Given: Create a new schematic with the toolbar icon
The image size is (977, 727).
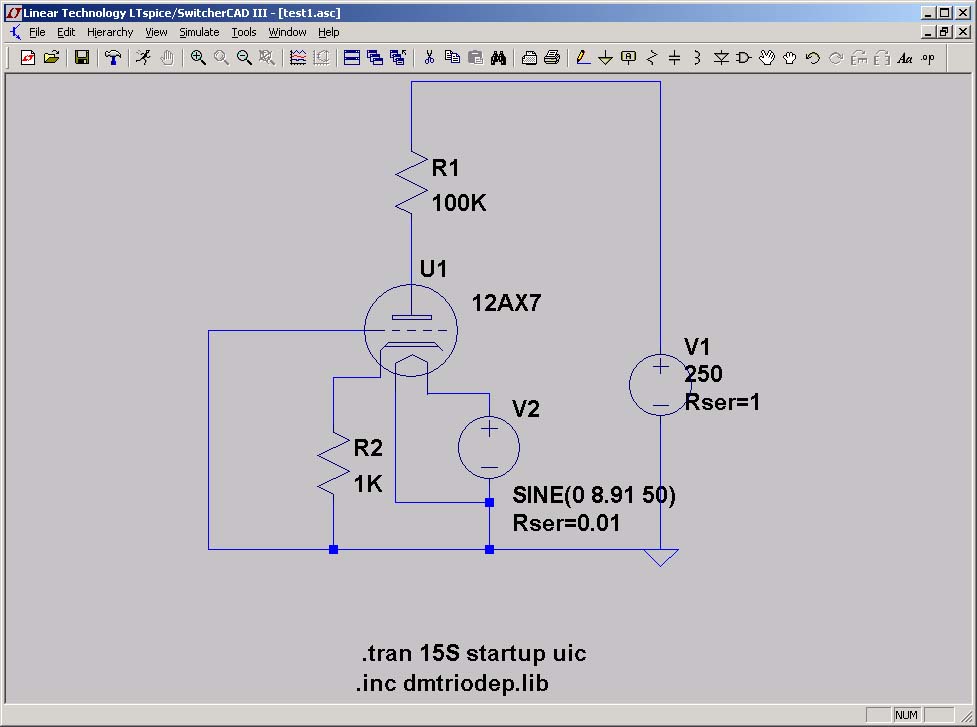Looking at the screenshot, I should (x=28, y=58).
